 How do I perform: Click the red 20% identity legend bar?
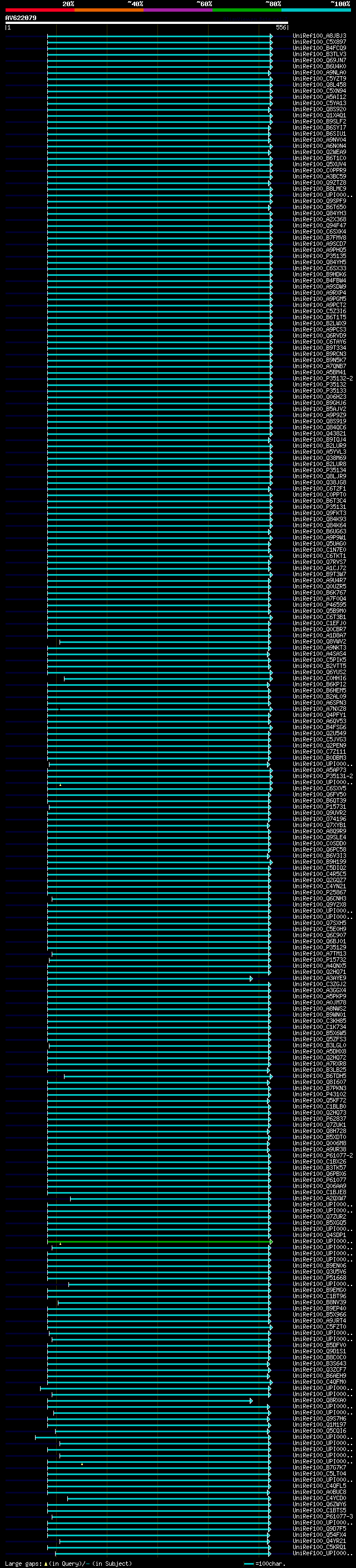tap(39, 10)
